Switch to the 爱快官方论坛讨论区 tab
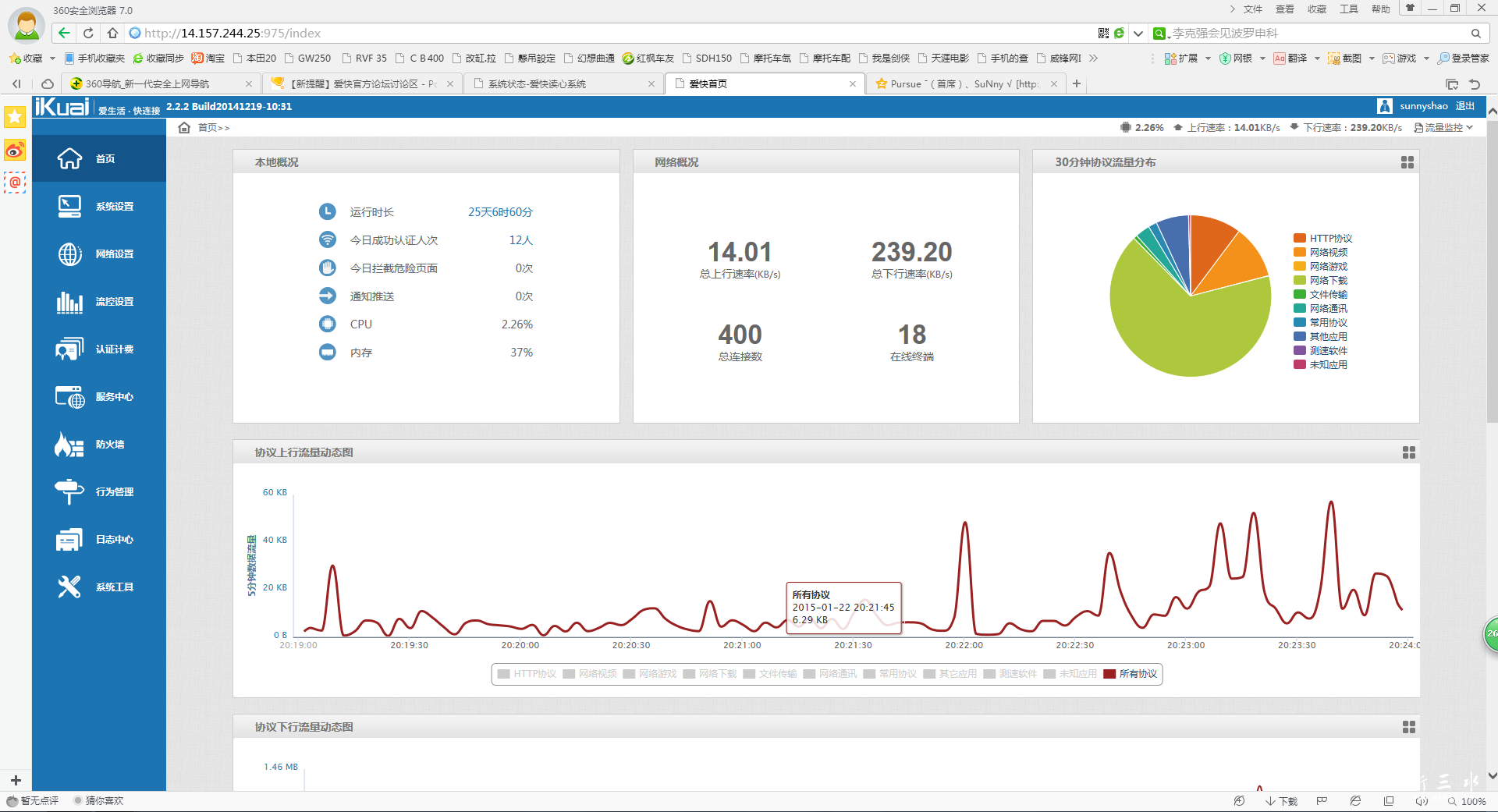 pos(361,83)
